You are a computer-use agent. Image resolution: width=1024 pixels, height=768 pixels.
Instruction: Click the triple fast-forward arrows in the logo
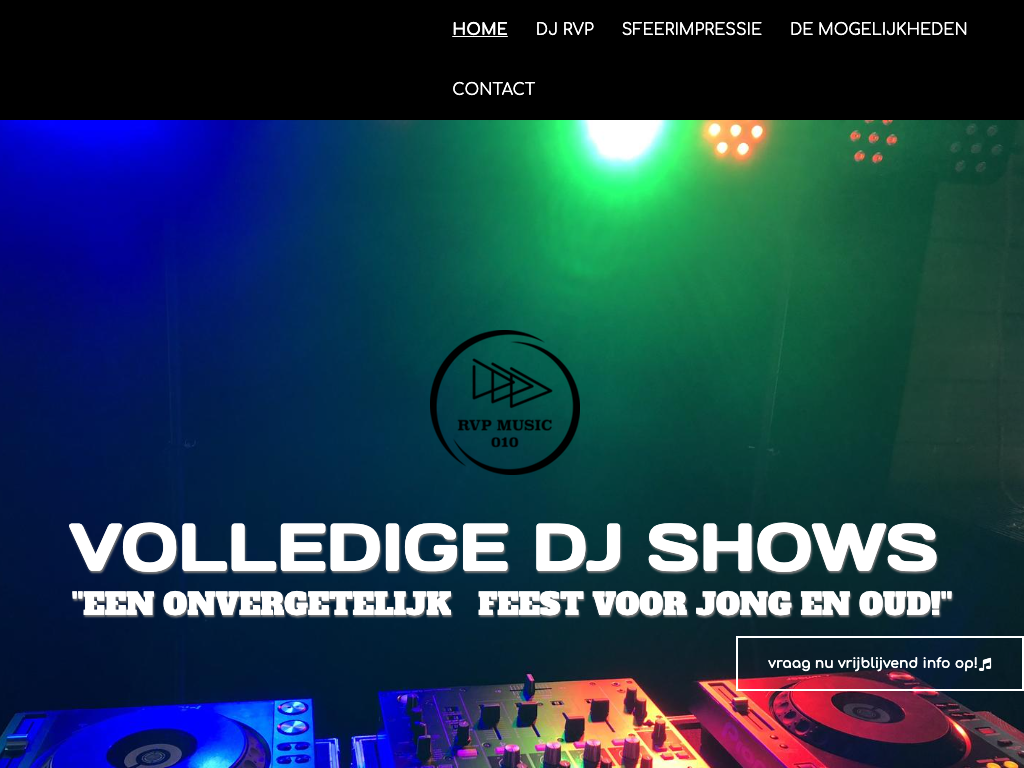(512, 383)
